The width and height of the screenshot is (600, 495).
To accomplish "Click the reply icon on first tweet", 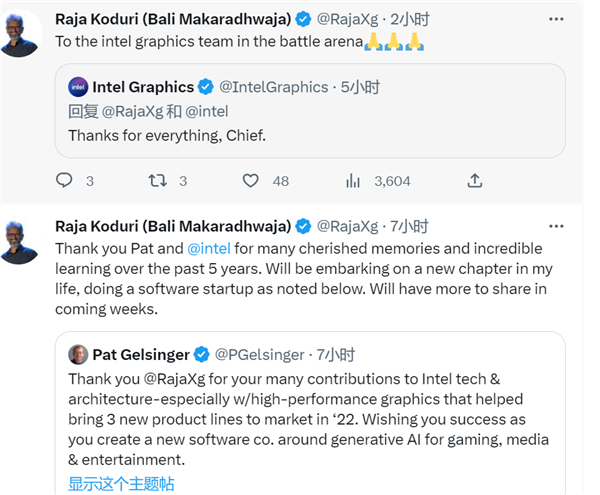I will 64,181.
